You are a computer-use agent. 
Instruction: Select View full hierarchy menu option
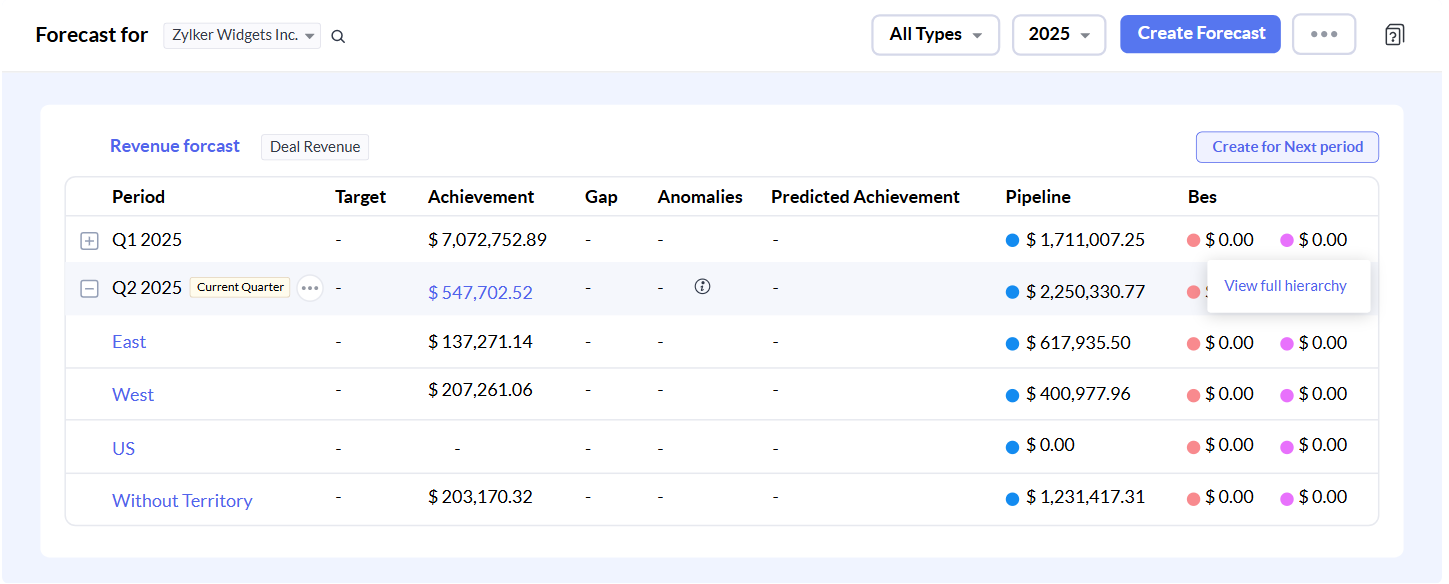(x=1285, y=286)
